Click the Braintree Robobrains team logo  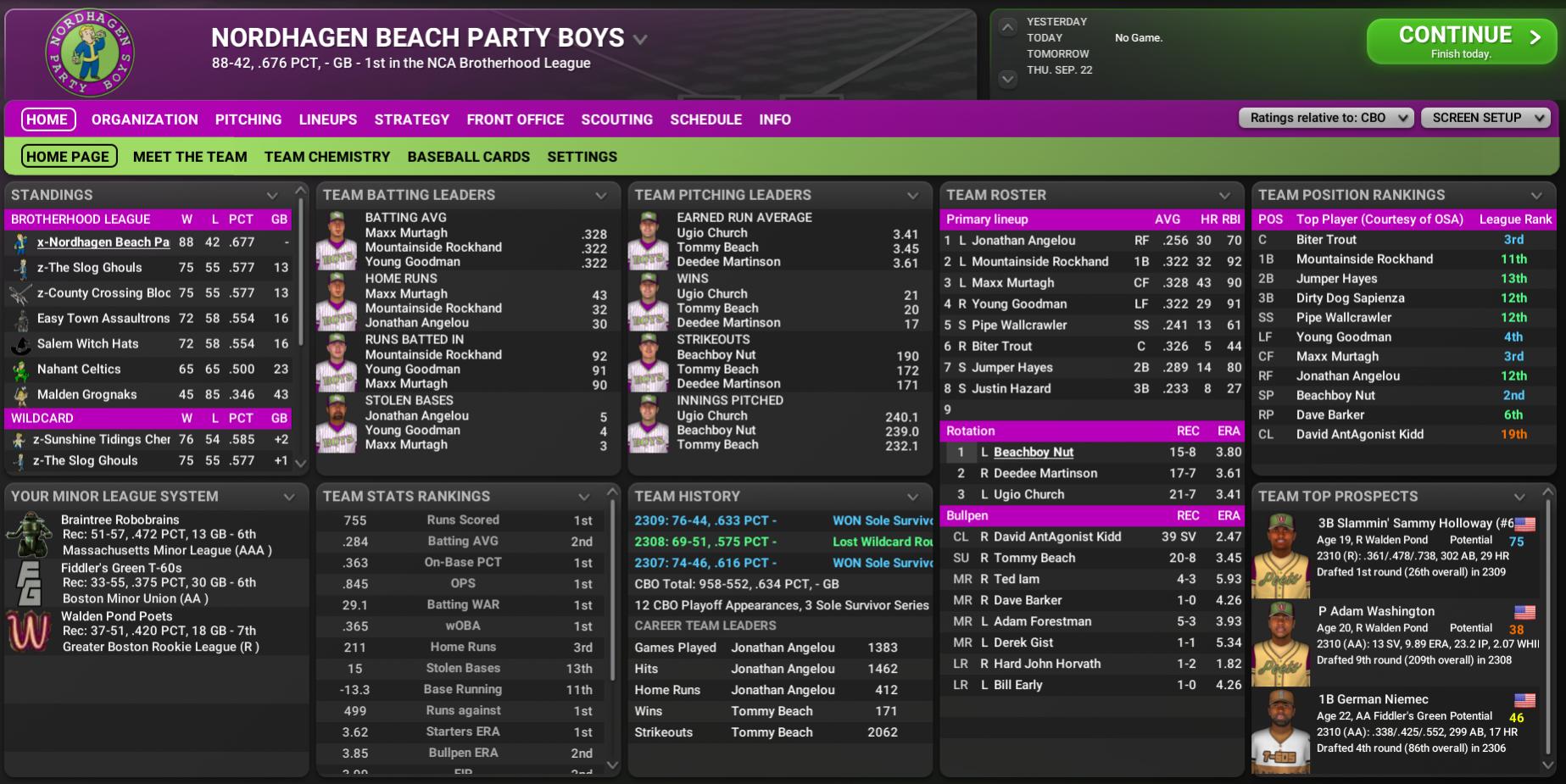[30, 535]
